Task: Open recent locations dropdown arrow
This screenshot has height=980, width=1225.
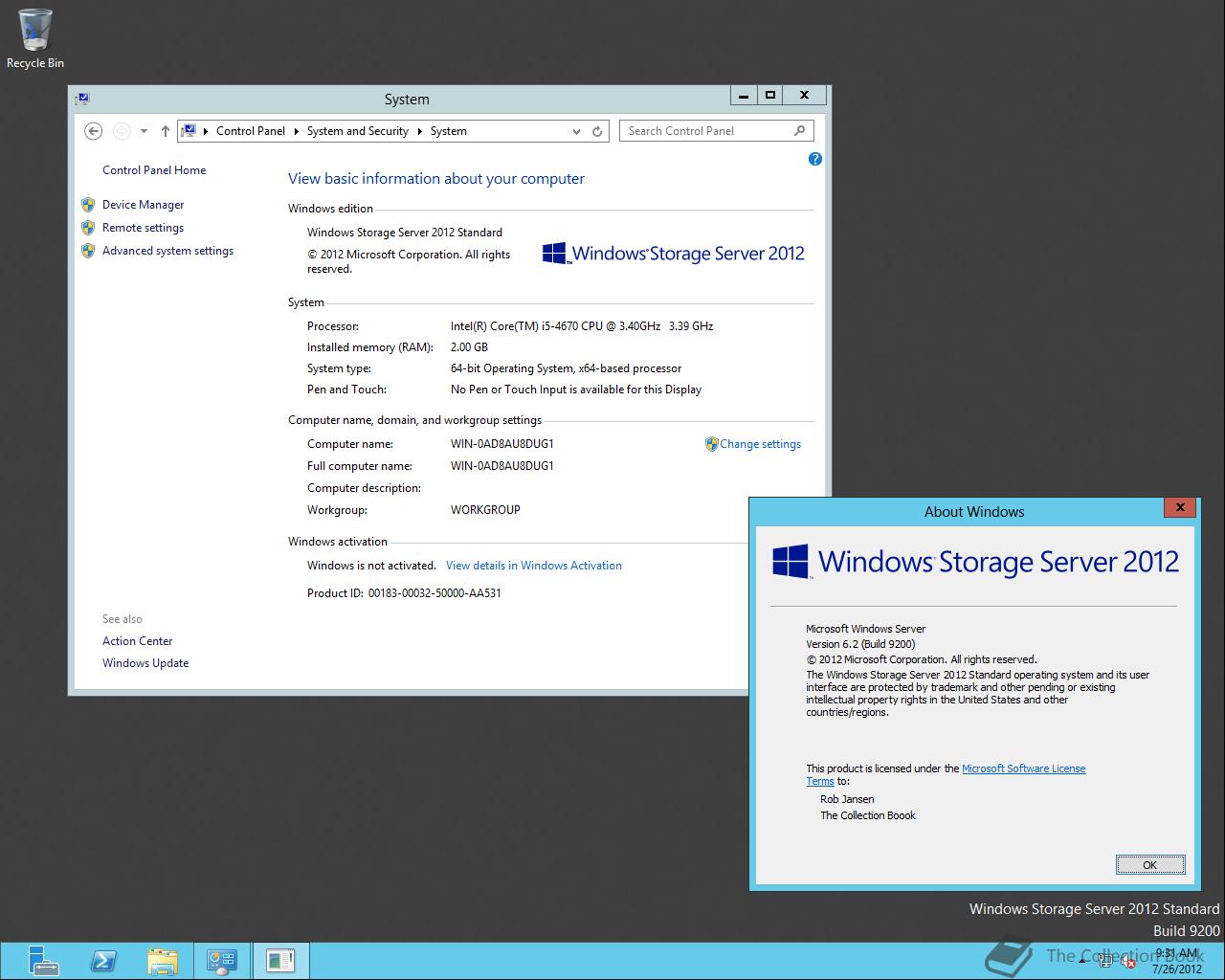Action: coord(144,131)
